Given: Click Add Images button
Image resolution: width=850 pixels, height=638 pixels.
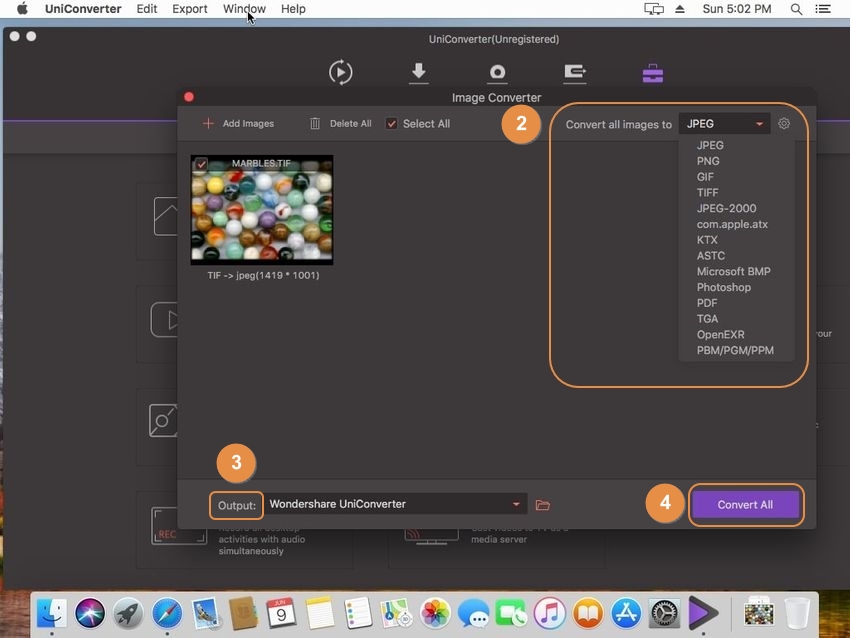Looking at the screenshot, I should 238,124.
